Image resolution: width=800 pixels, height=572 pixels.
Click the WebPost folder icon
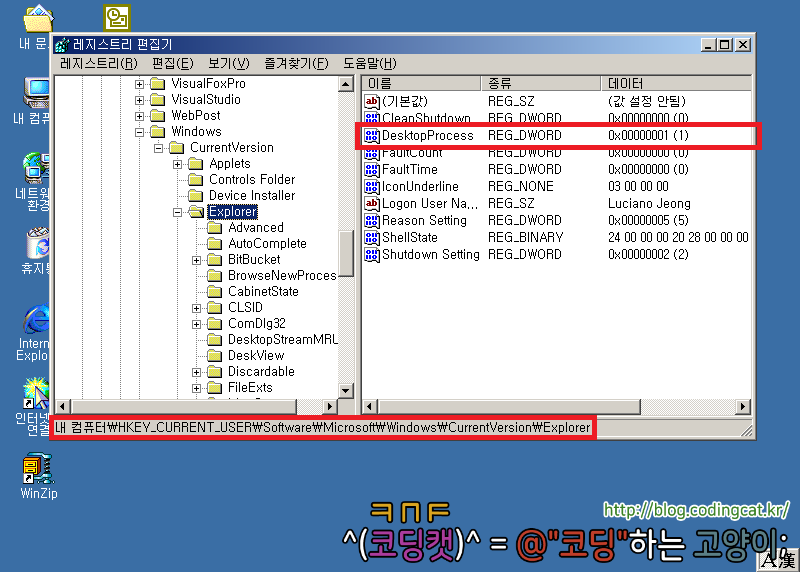pos(158,116)
